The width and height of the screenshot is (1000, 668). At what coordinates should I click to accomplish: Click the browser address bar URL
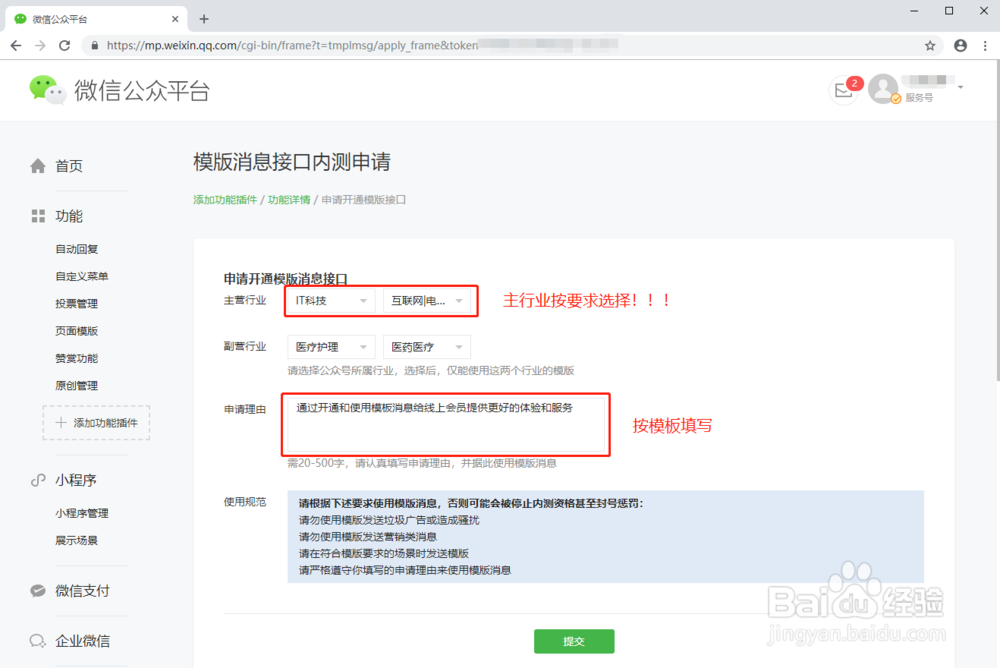(292, 45)
